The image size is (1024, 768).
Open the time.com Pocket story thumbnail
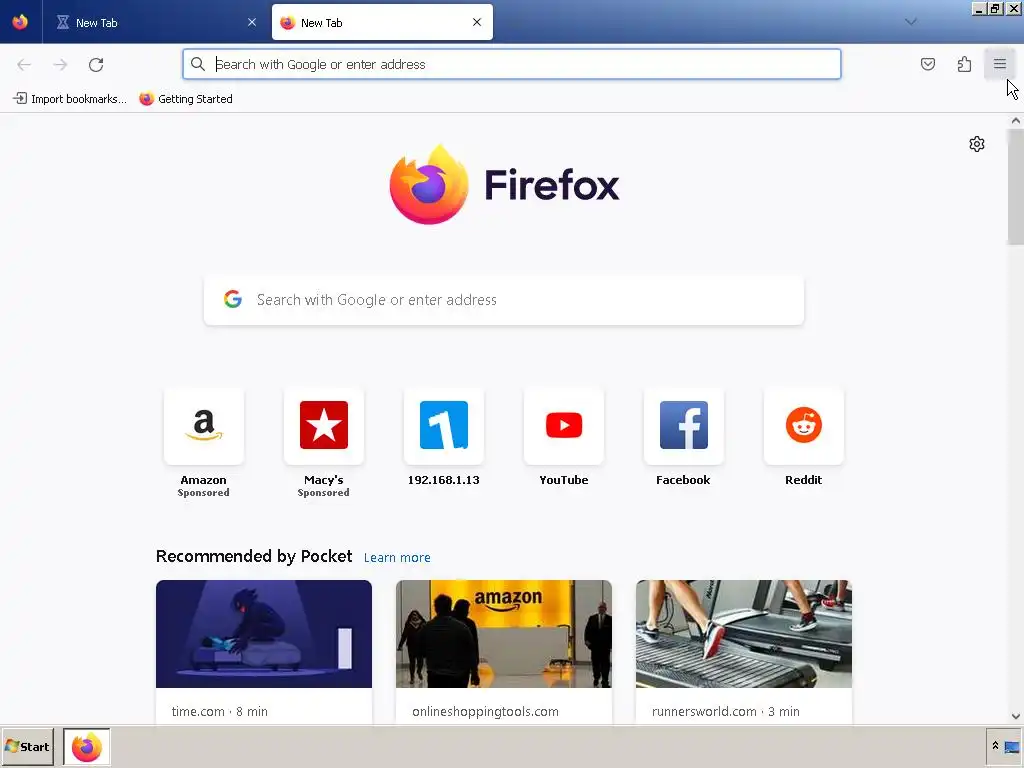point(264,633)
